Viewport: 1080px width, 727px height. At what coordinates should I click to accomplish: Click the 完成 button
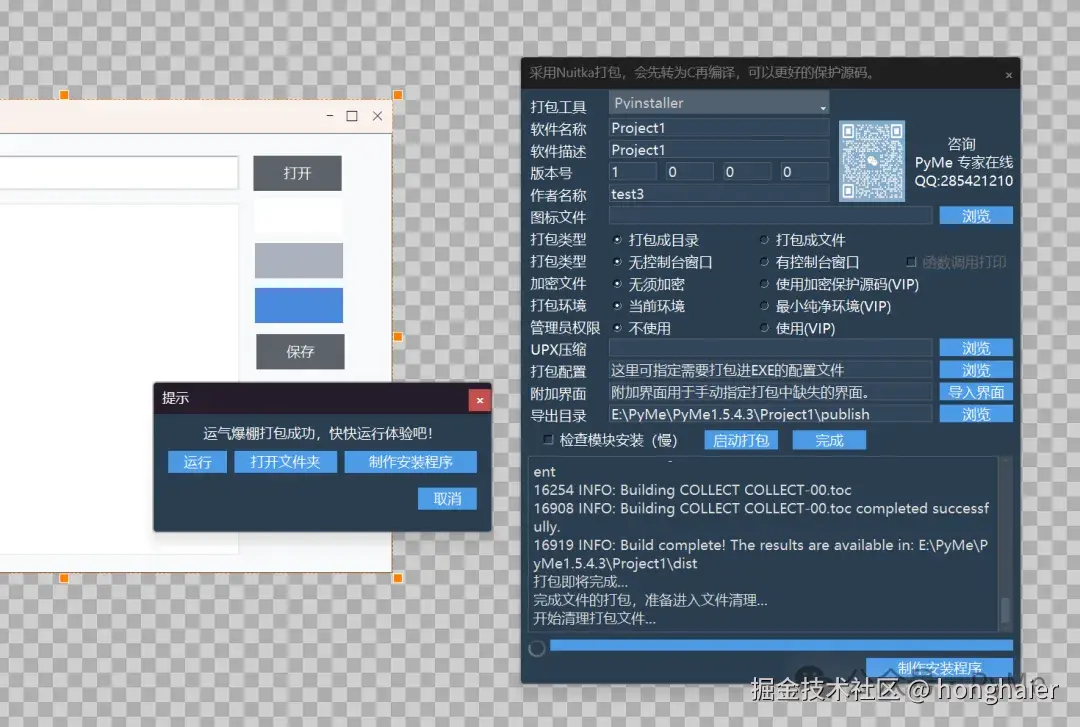829,439
